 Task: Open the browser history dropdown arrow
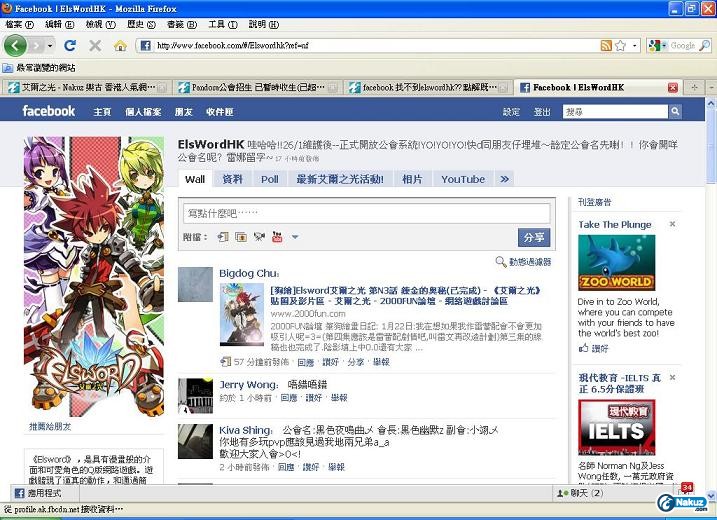[48, 46]
